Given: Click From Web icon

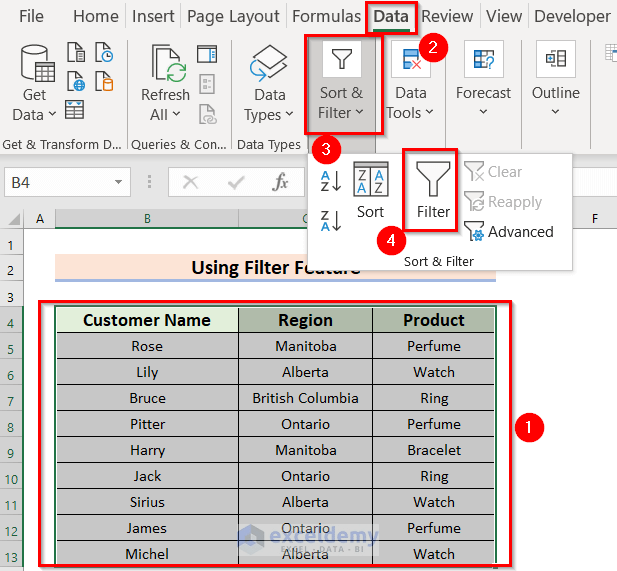Looking at the screenshot, I should point(76,81).
